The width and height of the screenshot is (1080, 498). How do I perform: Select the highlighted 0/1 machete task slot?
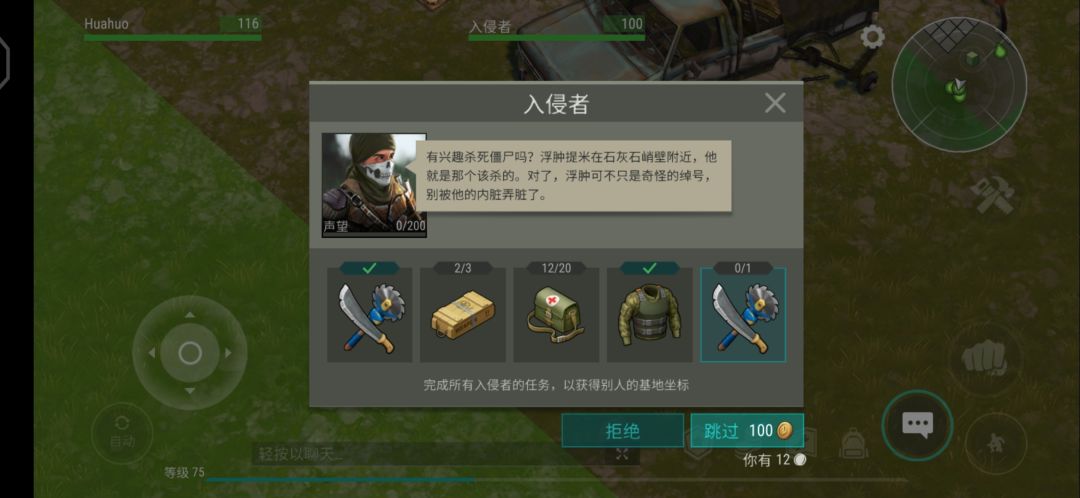pos(743,315)
